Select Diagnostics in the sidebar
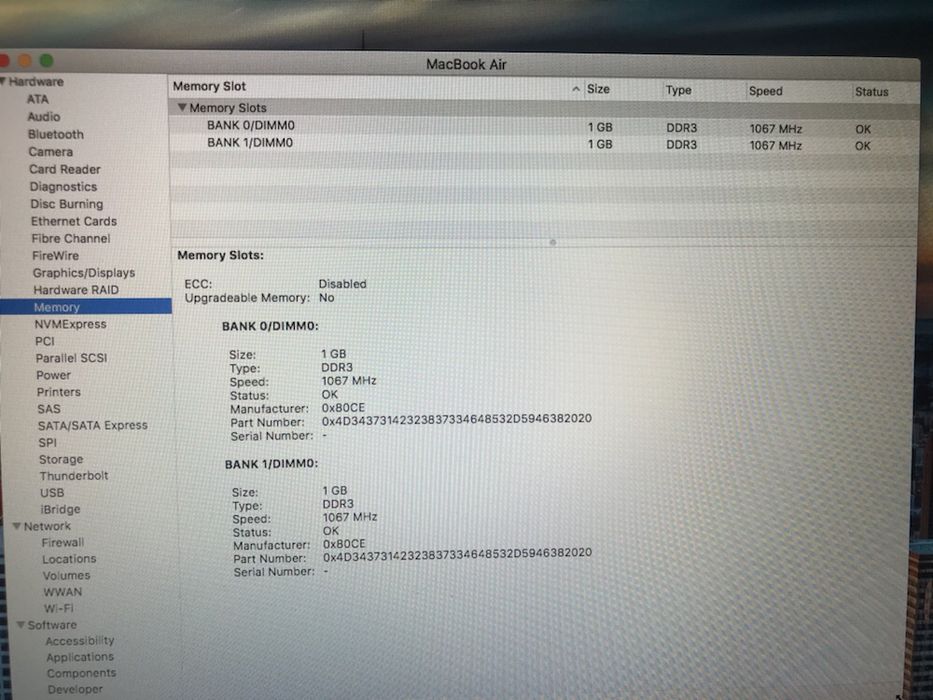The width and height of the screenshot is (933, 700). tap(63, 187)
